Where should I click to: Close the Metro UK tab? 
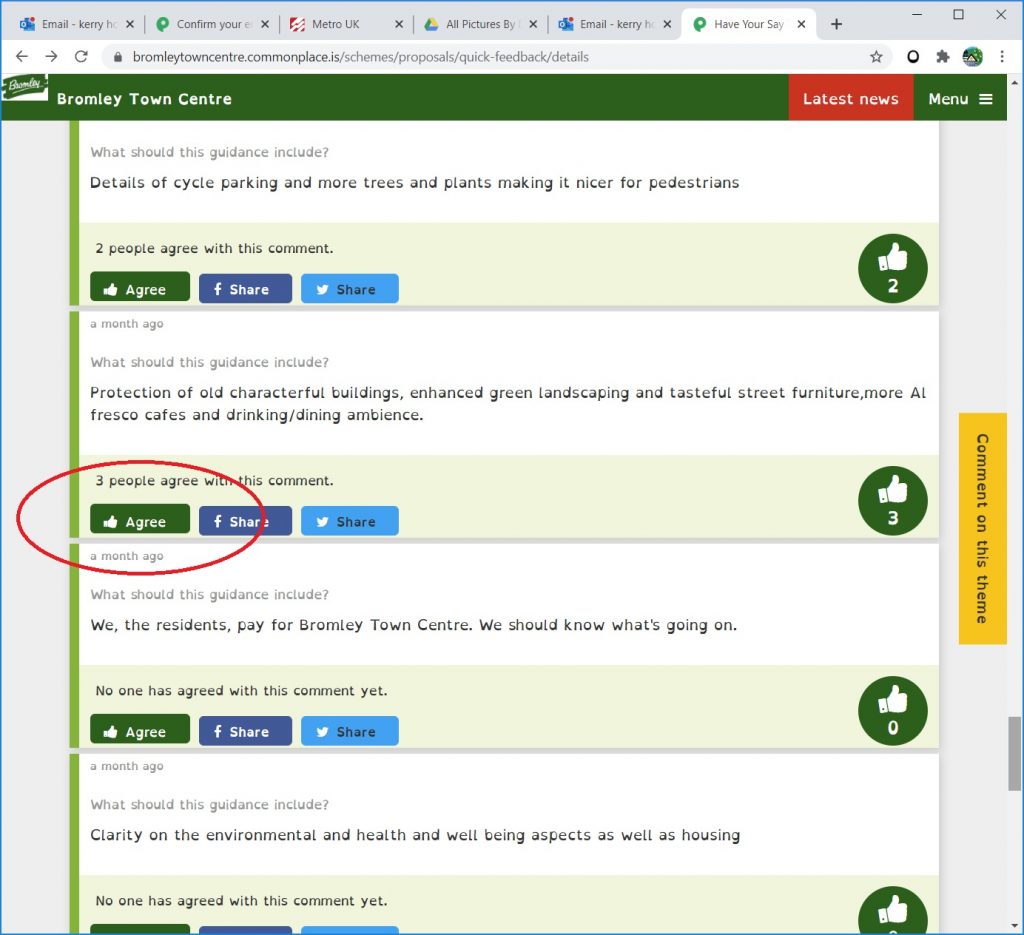click(x=399, y=24)
